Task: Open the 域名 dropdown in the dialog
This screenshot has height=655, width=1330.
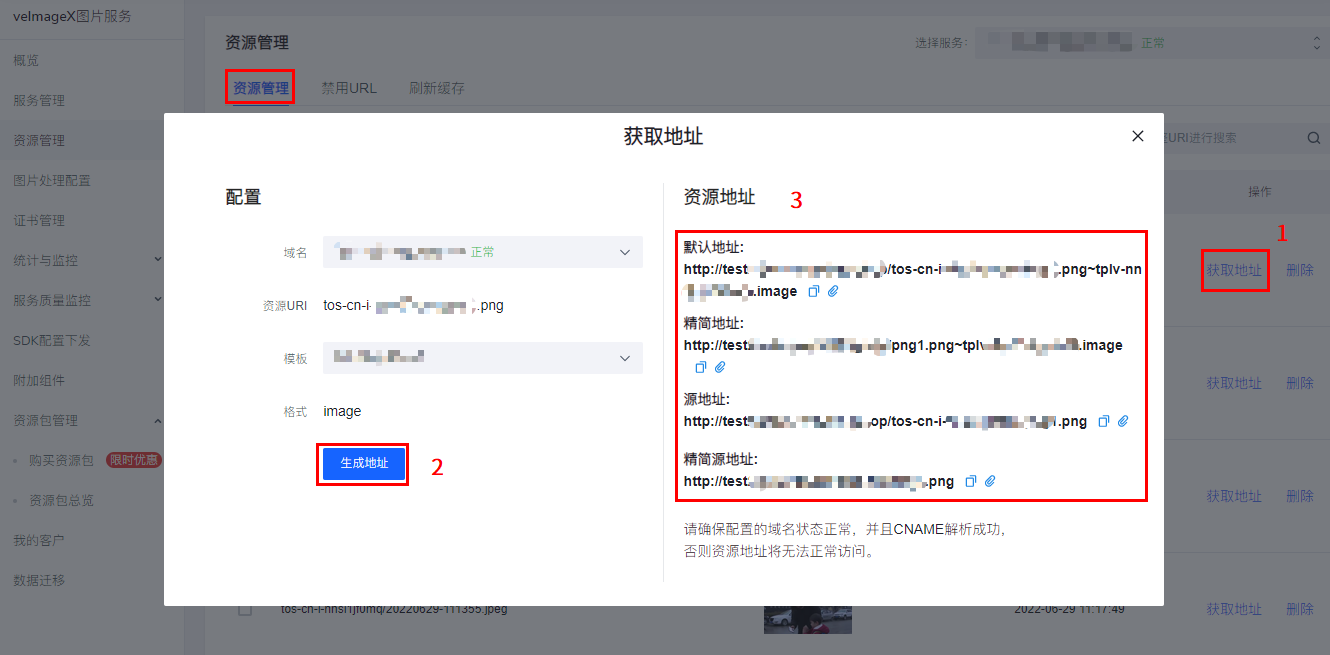Action: pyautogui.click(x=483, y=252)
